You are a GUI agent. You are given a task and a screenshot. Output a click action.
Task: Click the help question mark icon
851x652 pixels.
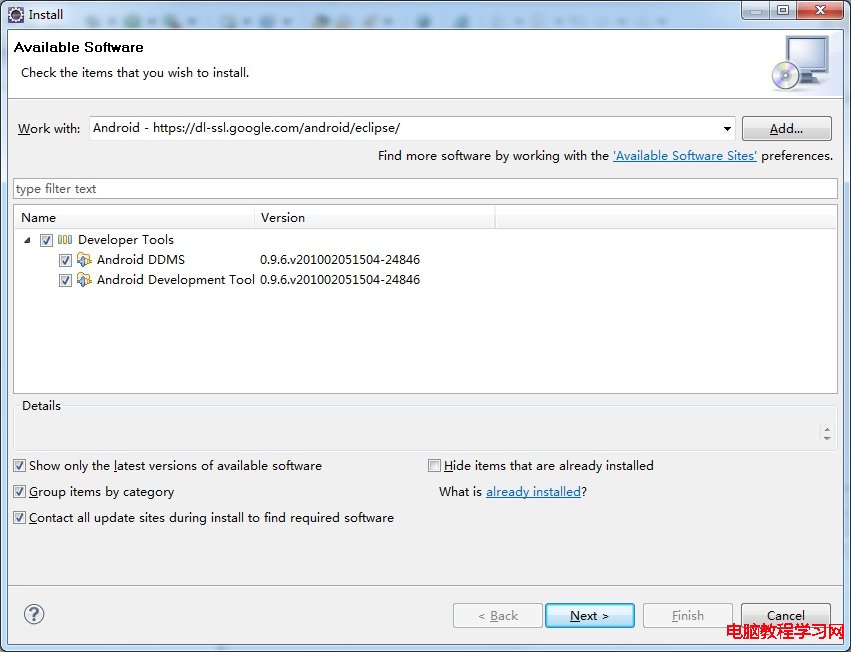pos(34,614)
